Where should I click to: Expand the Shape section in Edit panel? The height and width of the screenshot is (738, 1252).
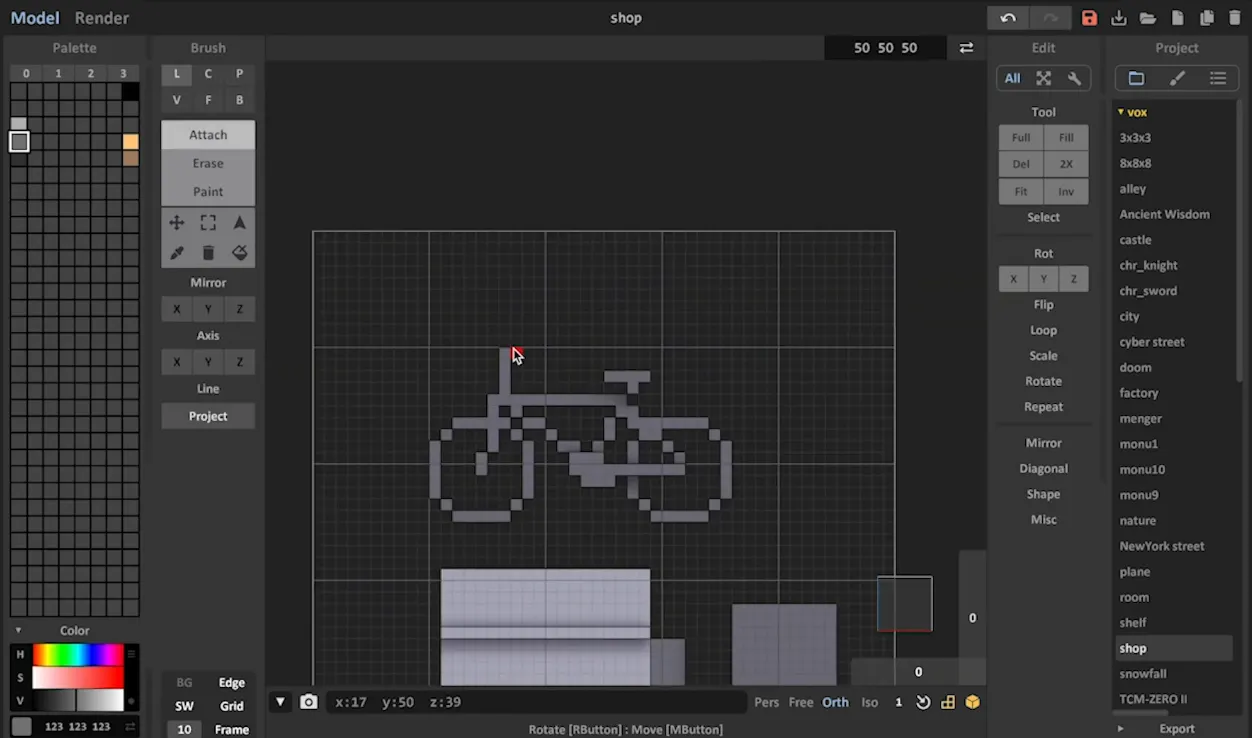coord(1043,494)
